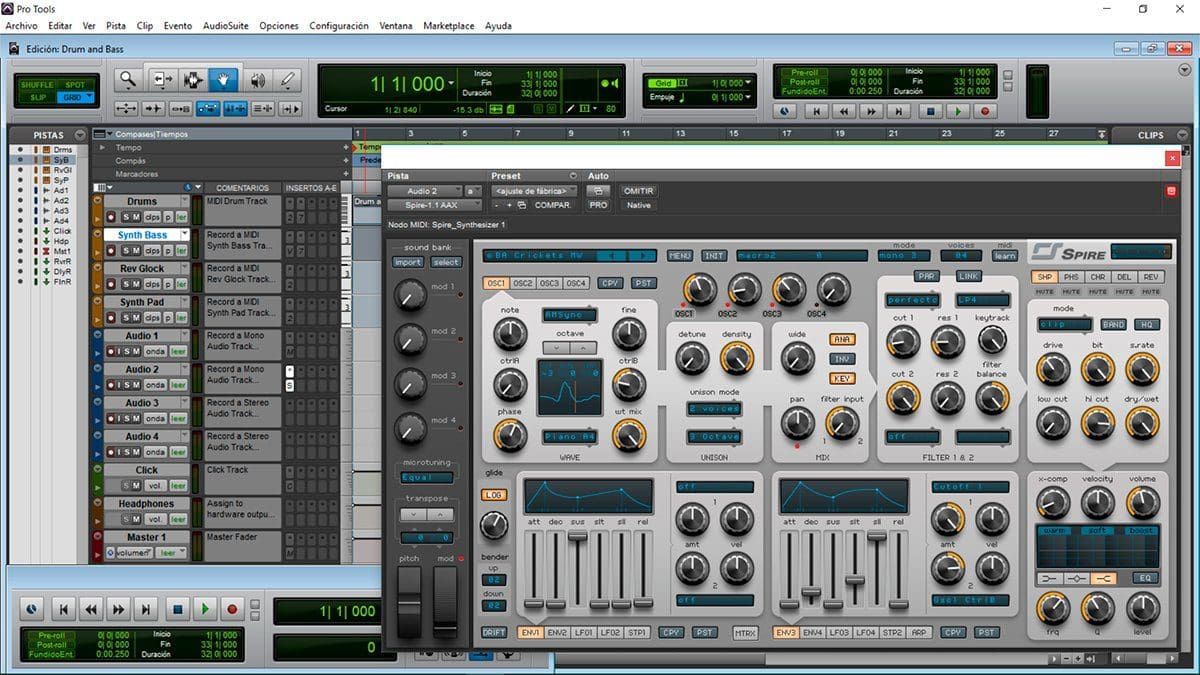The height and width of the screenshot is (675, 1200).
Task: Select the Trim tool
Action: point(163,80)
